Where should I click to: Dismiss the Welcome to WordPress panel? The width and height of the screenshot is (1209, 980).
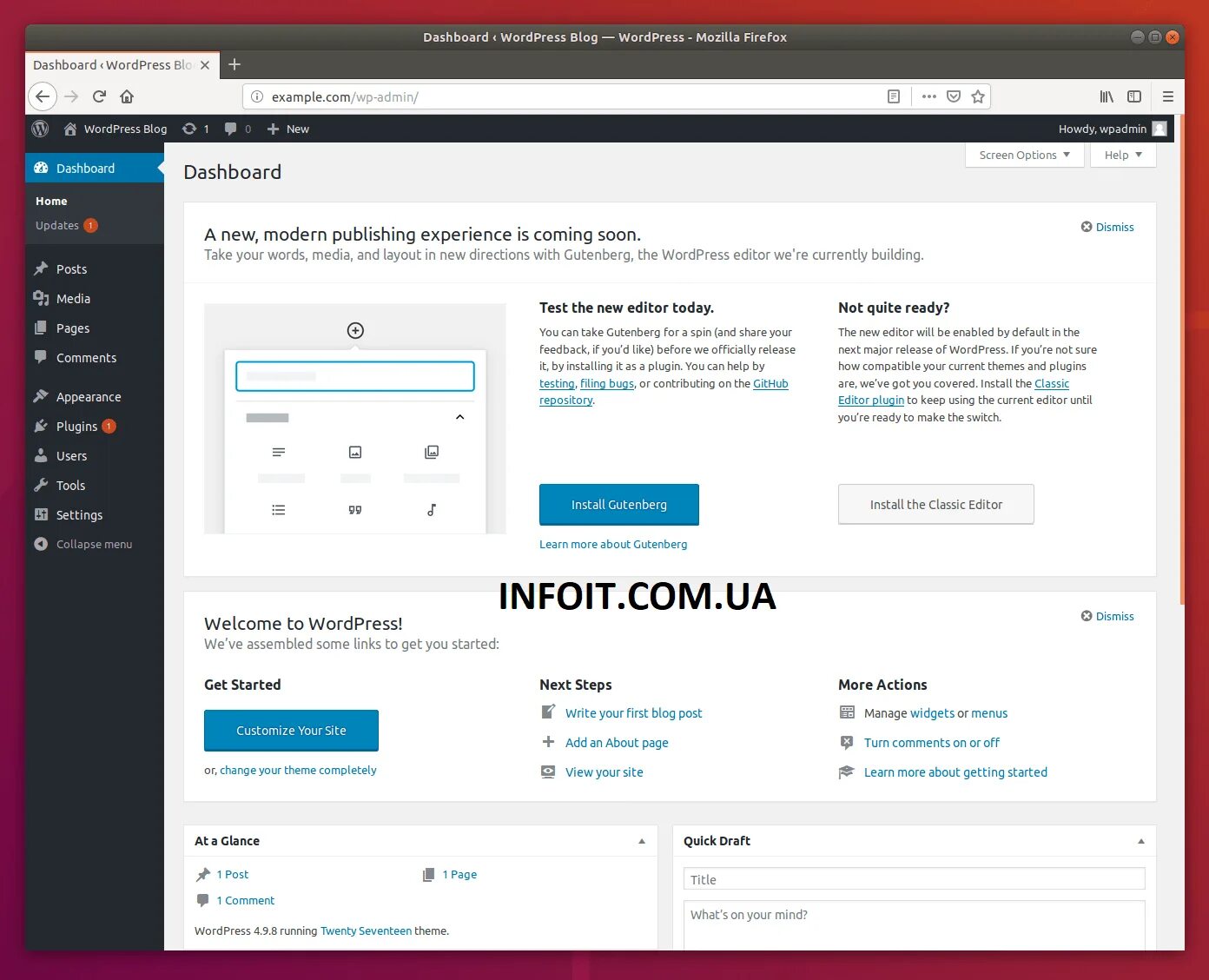[x=1107, y=616]
